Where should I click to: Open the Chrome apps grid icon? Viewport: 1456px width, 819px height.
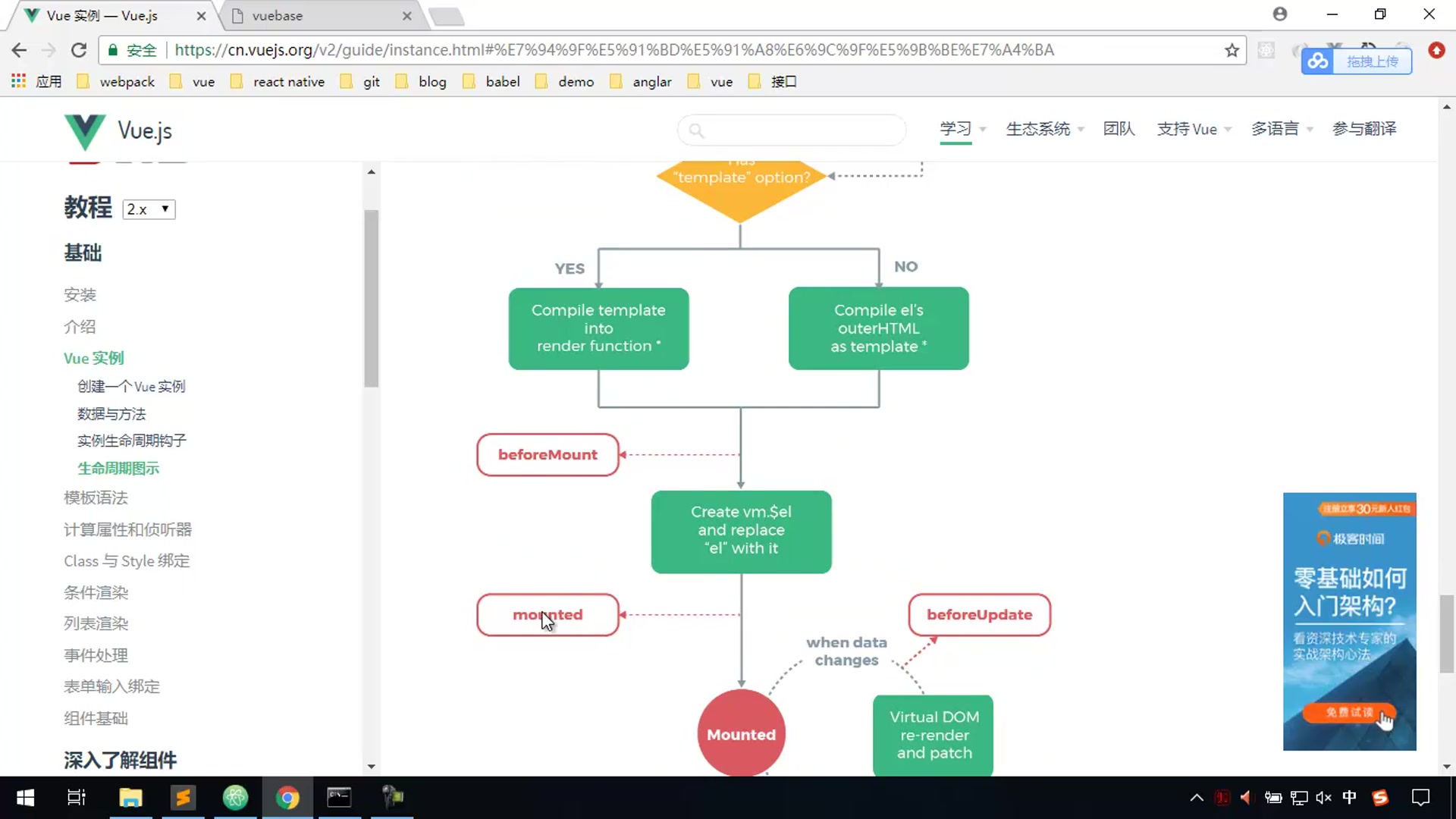point(19,81)
